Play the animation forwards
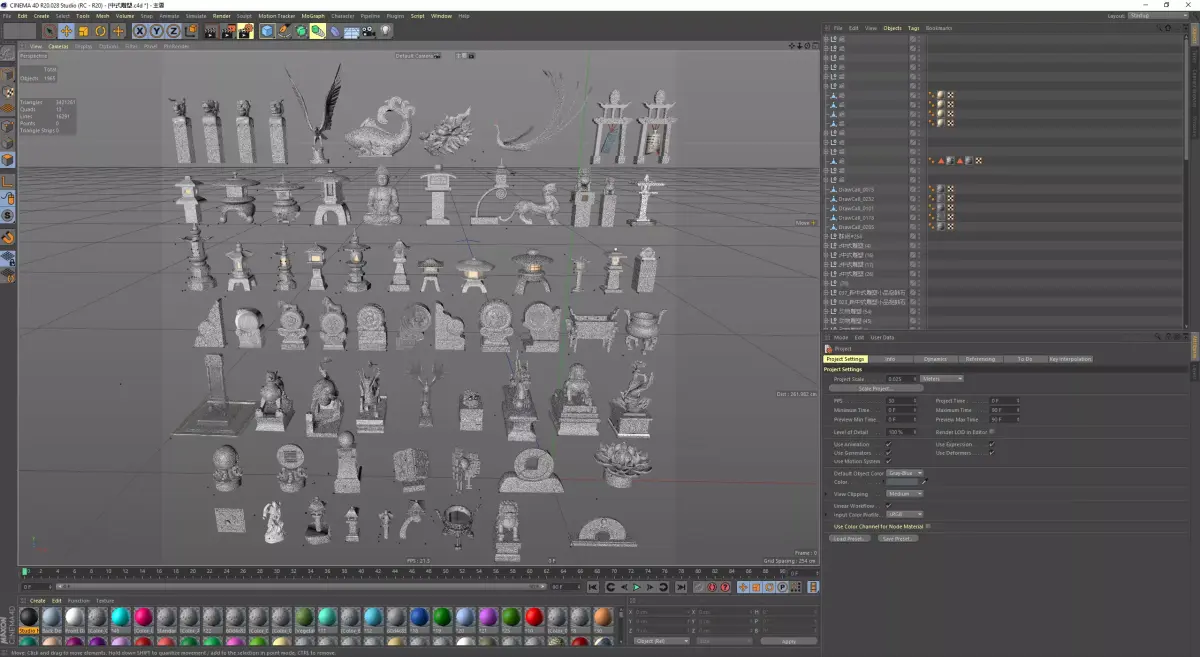 (x=636, y=587)
